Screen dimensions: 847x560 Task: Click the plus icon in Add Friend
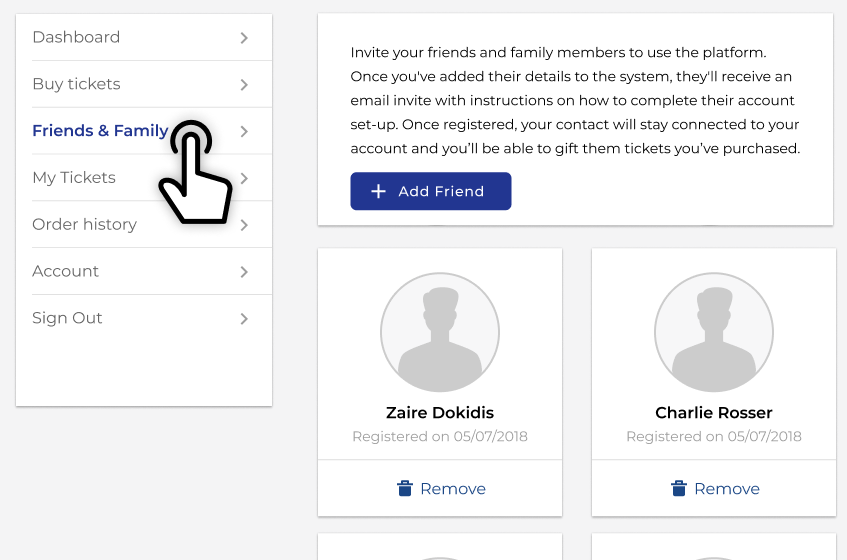tap(379, 191)
